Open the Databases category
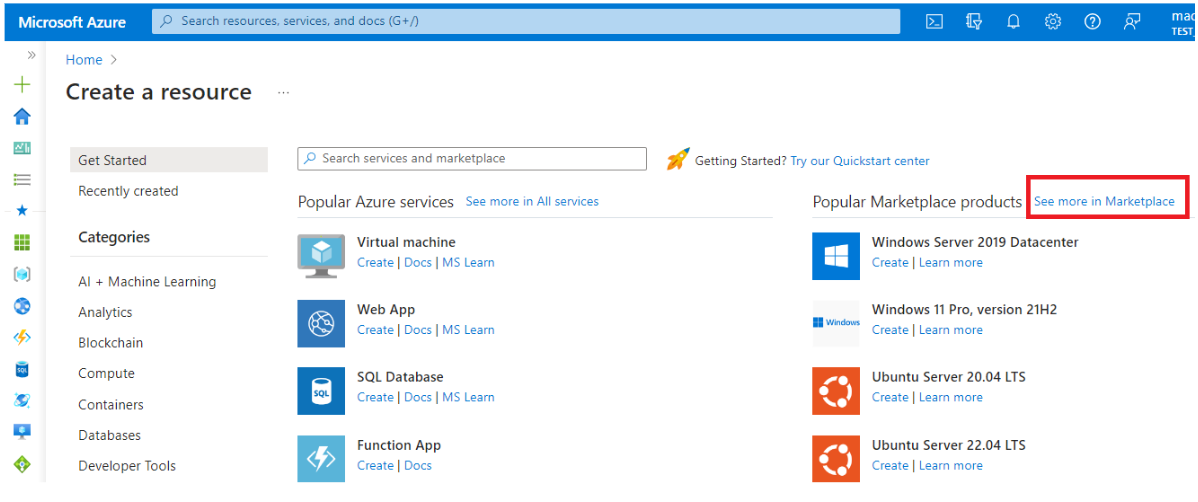1198x502 pixels. [x=109, y=435]
